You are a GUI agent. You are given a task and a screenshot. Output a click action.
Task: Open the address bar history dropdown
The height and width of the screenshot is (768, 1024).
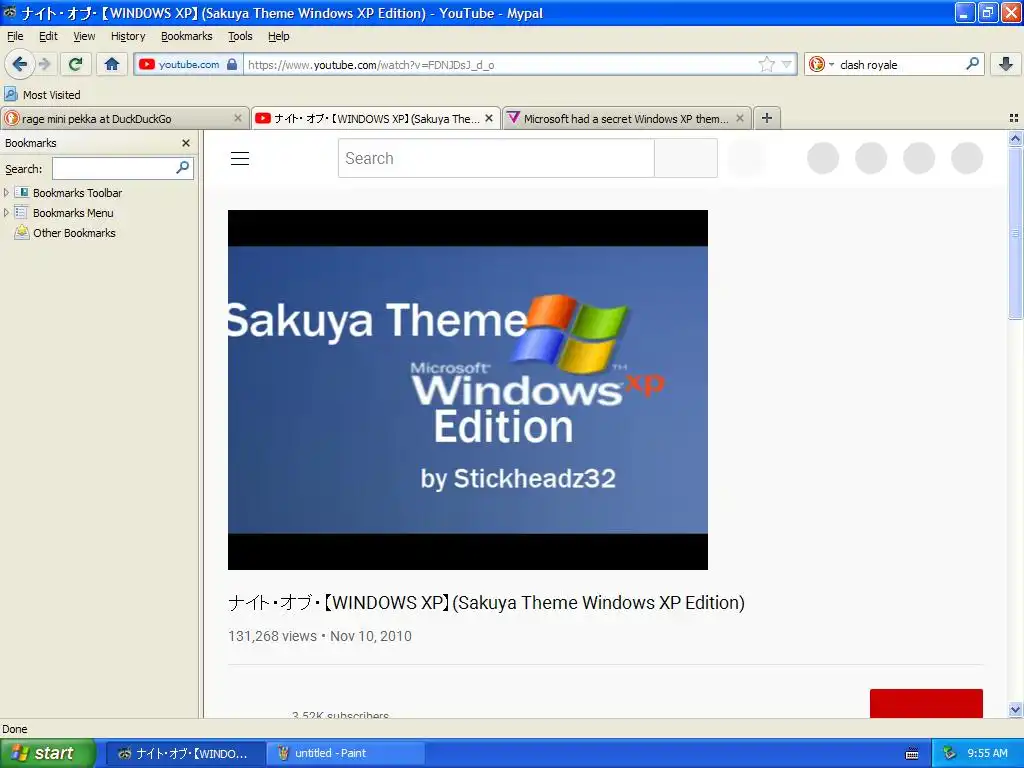coord(787,64)
